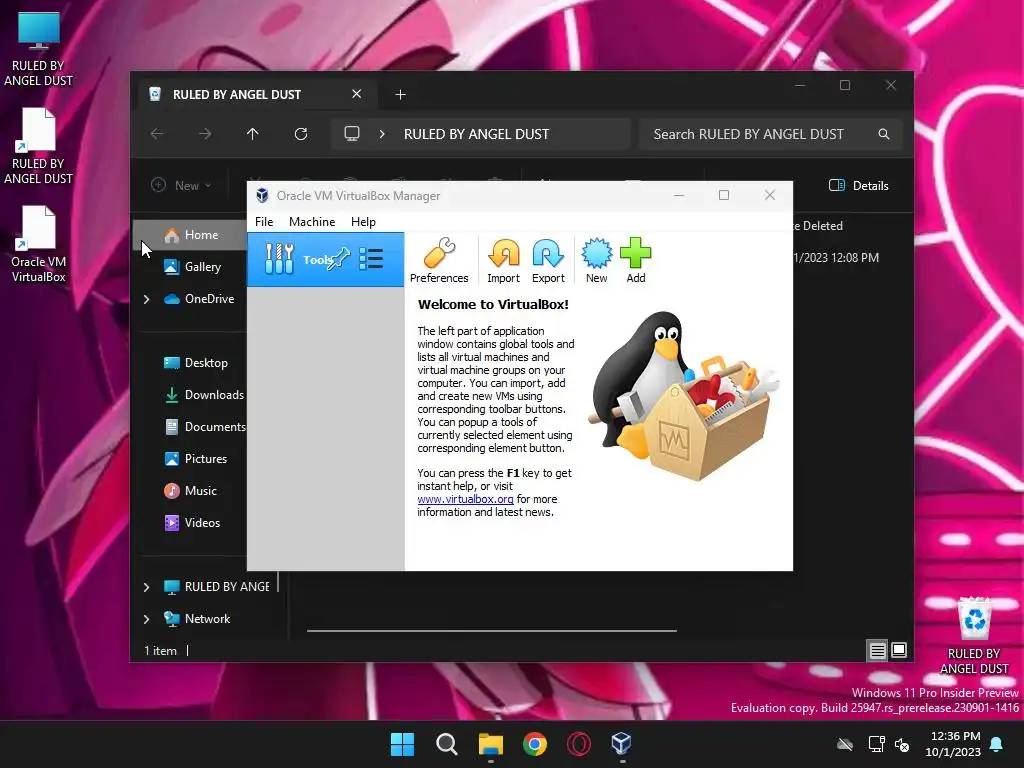Refresh the File Explorer view
The image size is (1024, 768).
point(301,134)
